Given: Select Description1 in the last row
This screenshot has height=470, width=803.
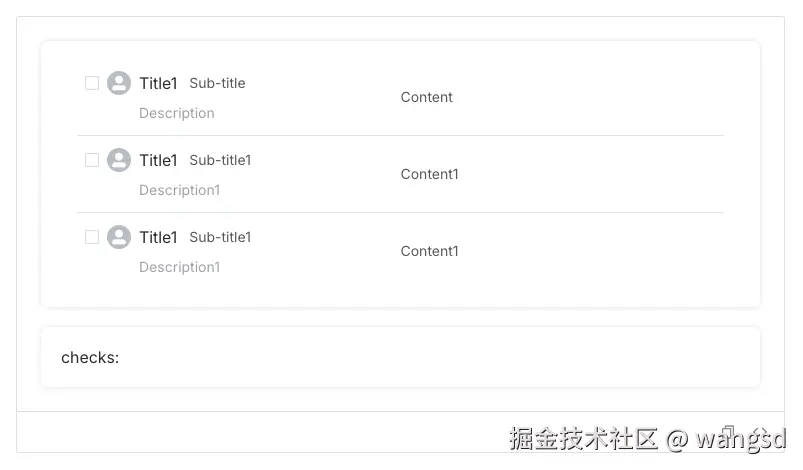Looking at the screenshot, I should (x=180, y=267).
